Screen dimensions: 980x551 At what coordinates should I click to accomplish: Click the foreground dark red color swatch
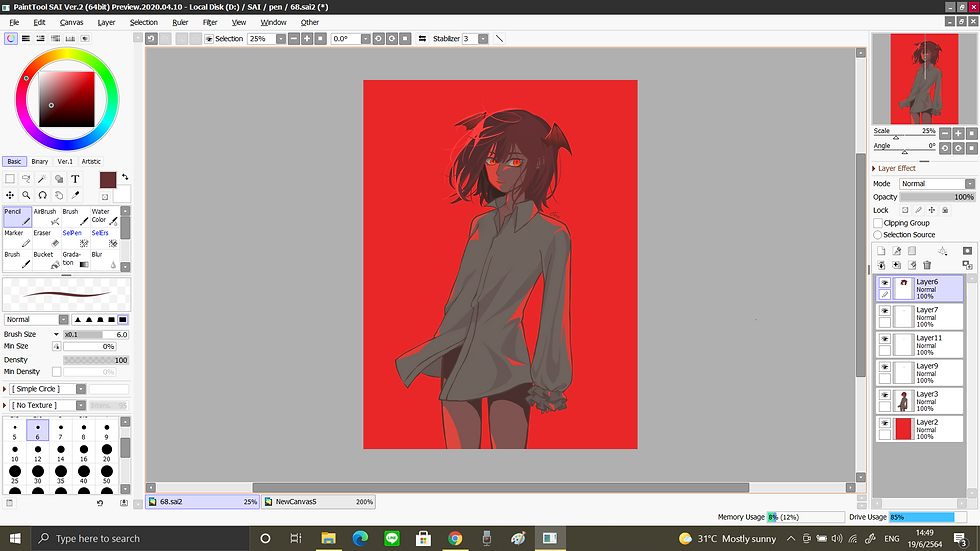[x=108, y=180]
